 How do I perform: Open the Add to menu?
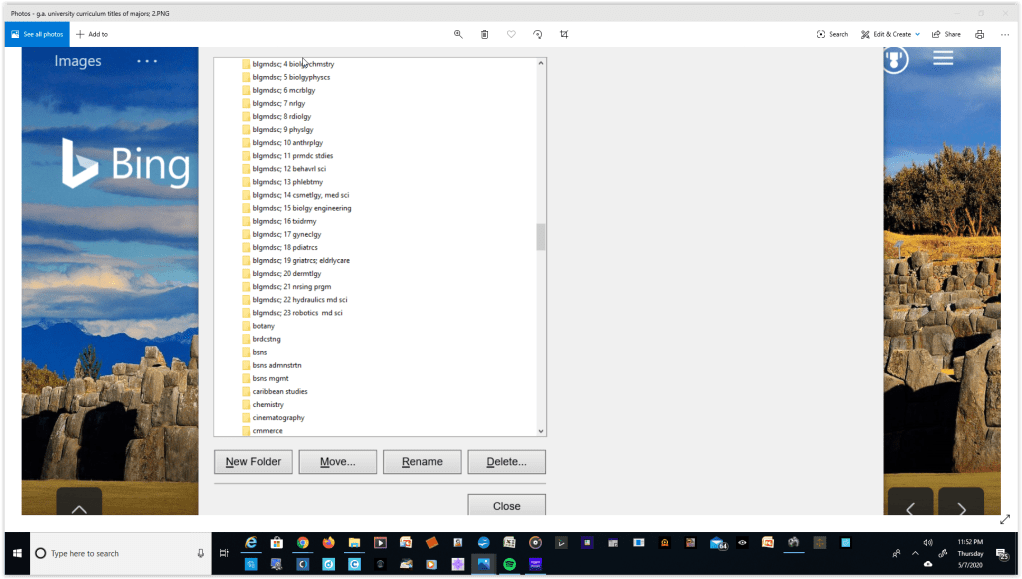(92, 34)
